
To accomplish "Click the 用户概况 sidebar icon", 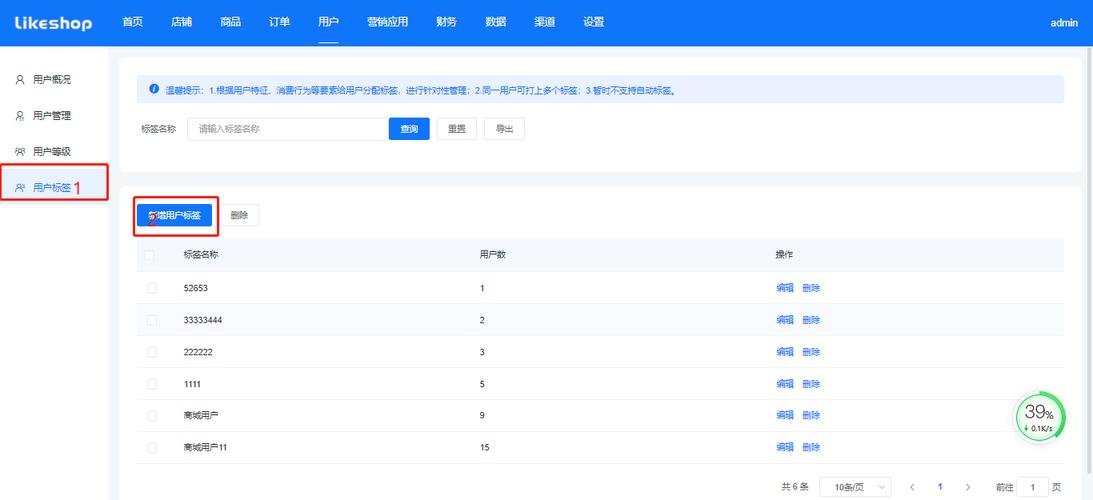I will pyautogui.click(x=20, y=79).
